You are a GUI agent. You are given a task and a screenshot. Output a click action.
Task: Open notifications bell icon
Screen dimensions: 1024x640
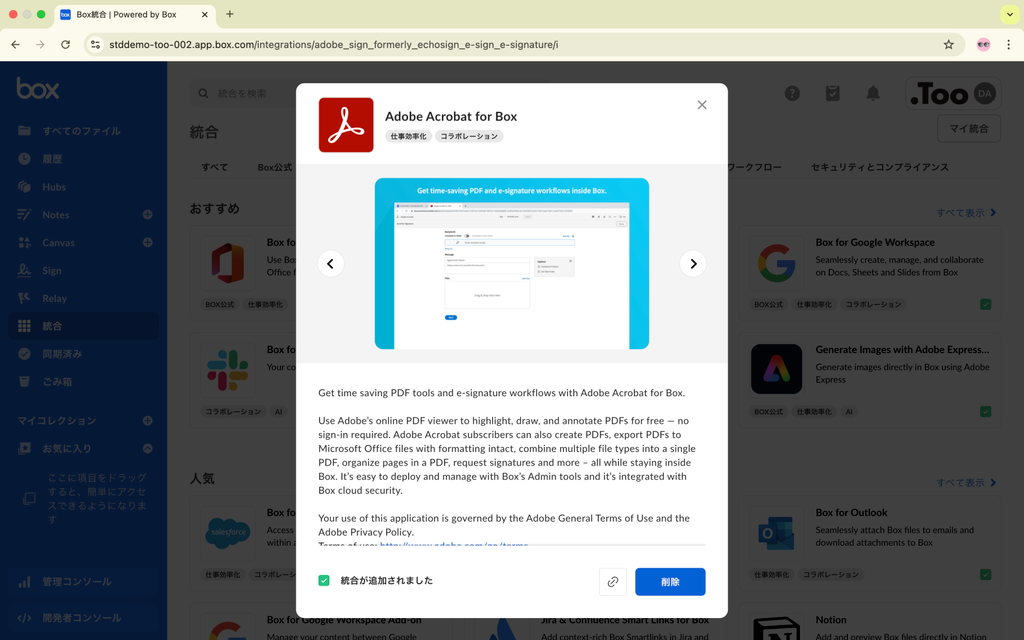[x=872, y=93]
